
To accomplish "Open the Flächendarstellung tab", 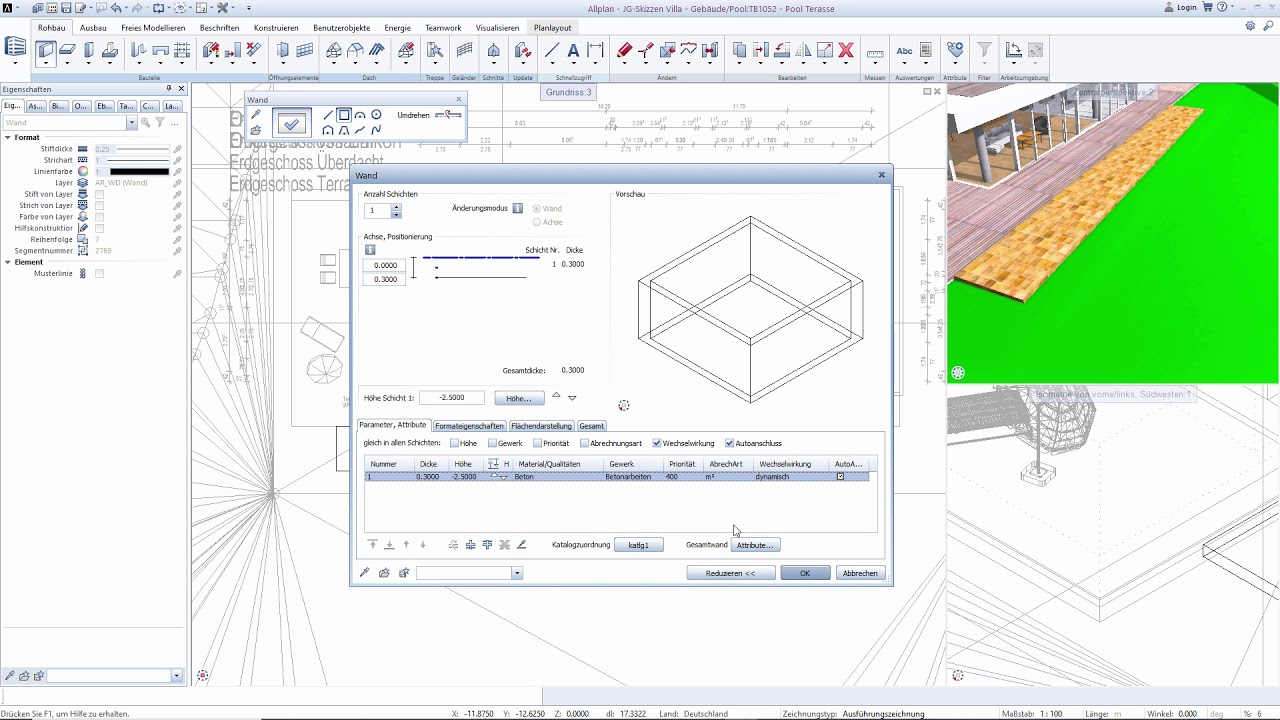I will 542,426.
